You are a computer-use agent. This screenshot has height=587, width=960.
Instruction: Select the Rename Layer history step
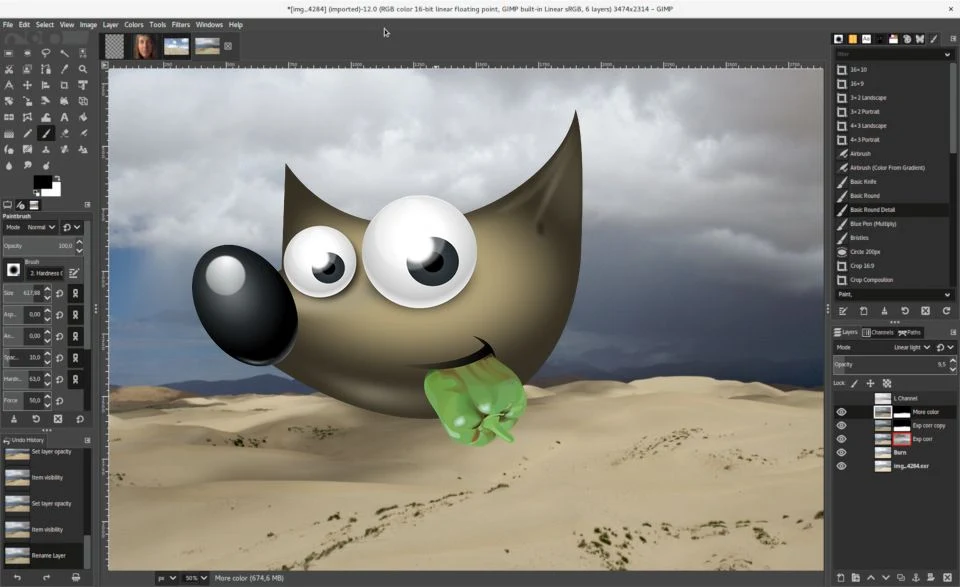[43, 555]
